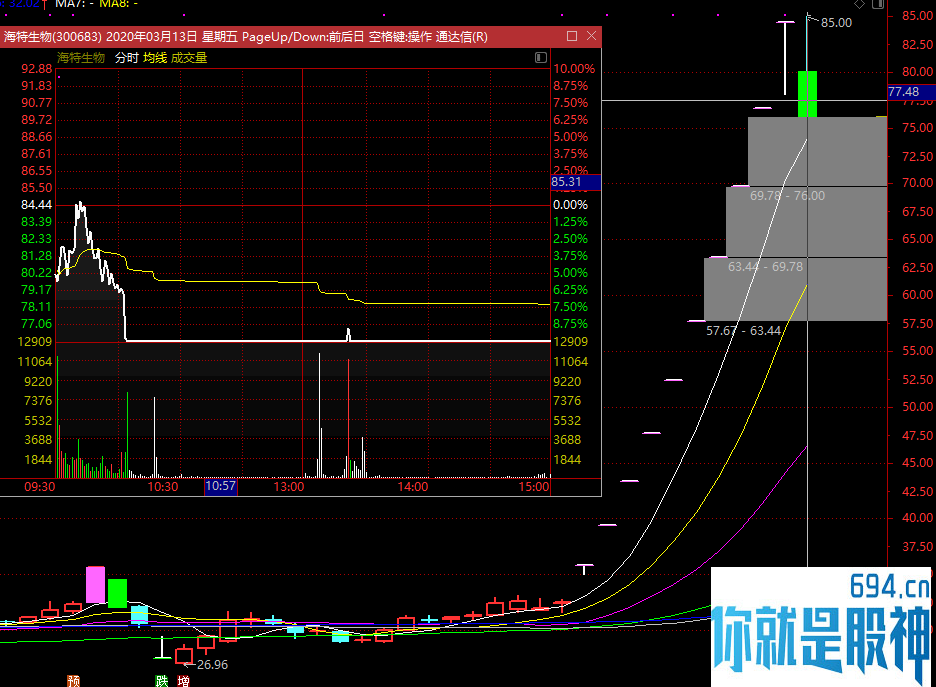936x687 pixels.
Task: Click the 84.44 previous close price label
Action: click(36, 205)
